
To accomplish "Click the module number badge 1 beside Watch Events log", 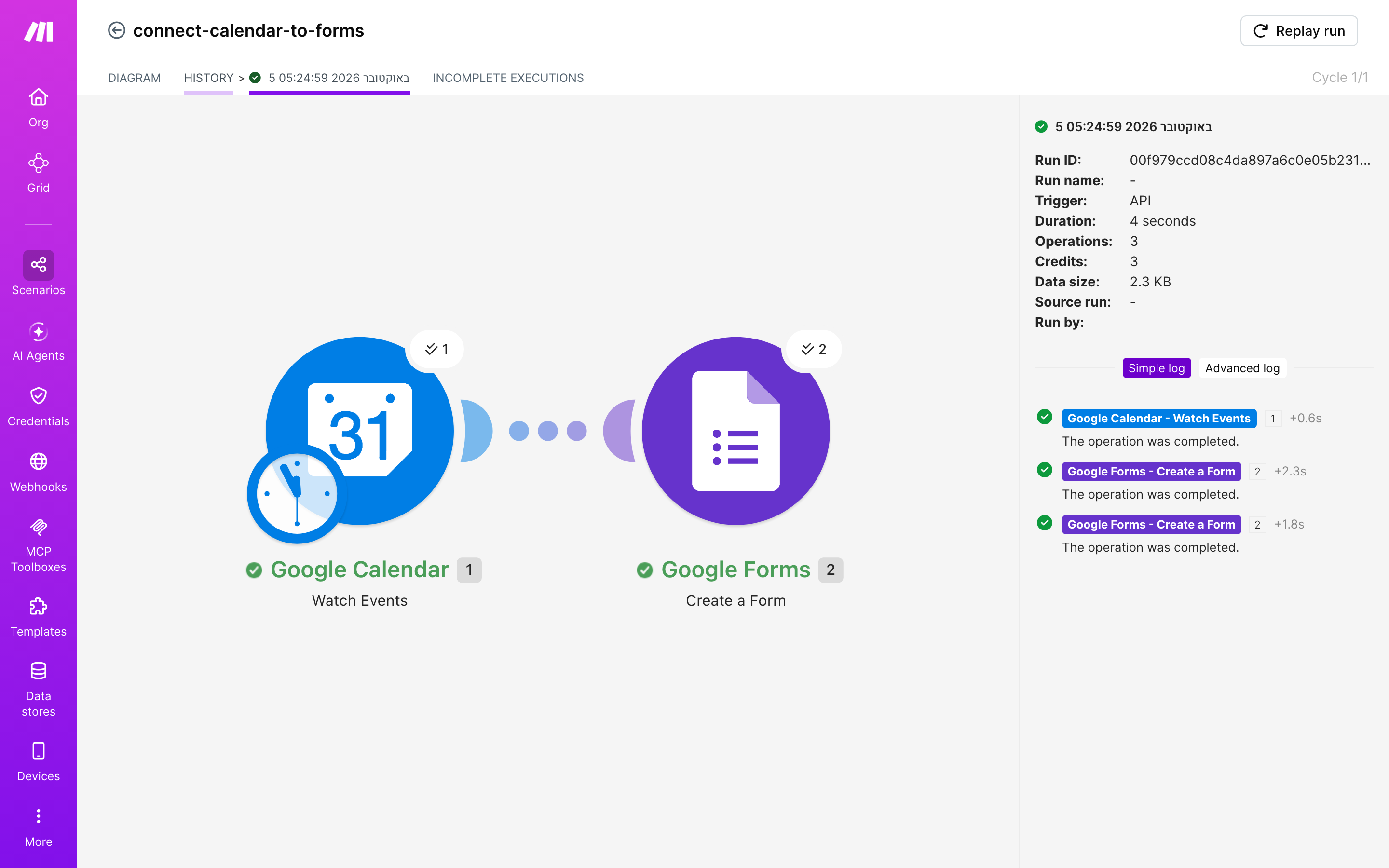I will point(1272,419).
